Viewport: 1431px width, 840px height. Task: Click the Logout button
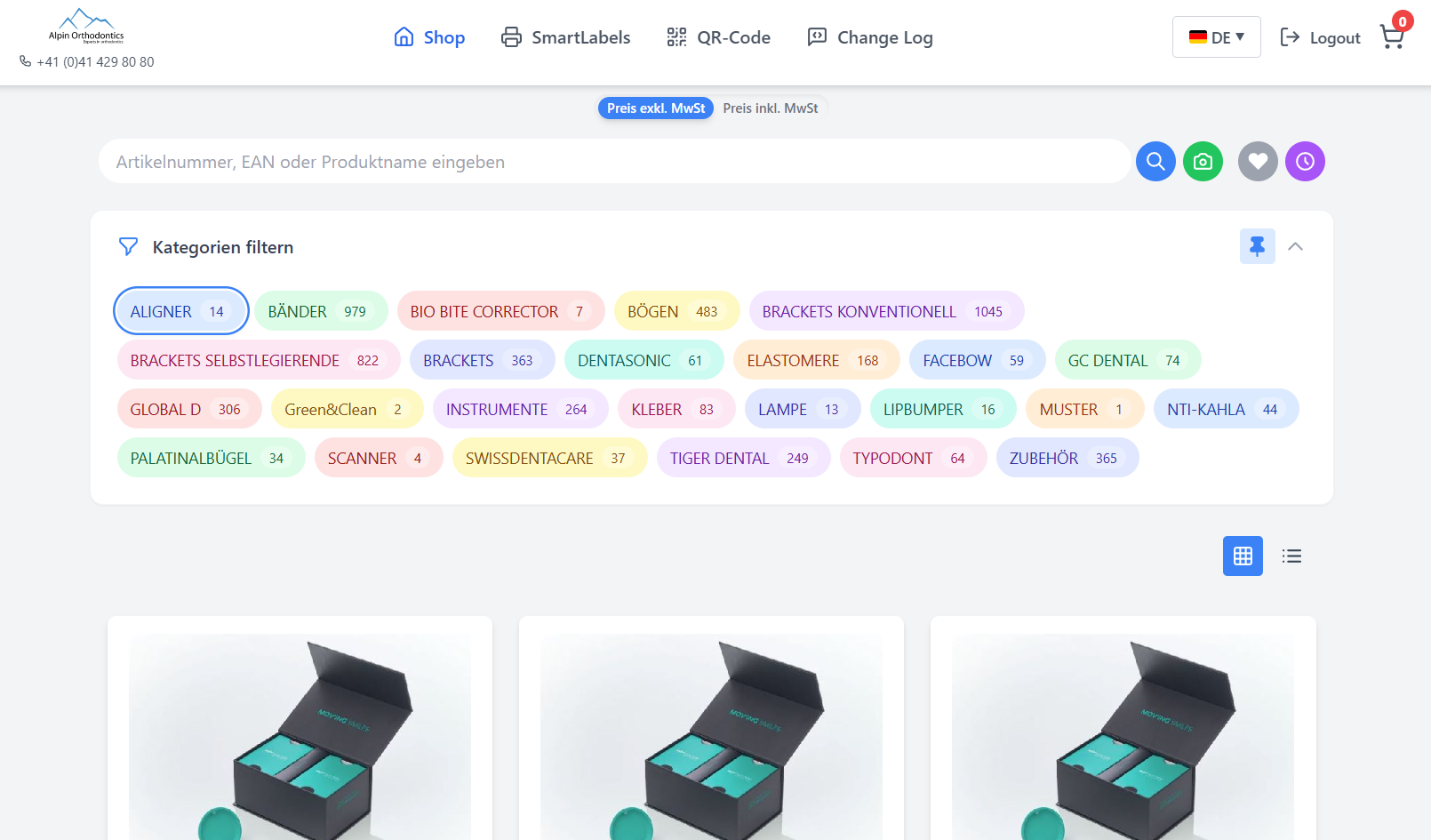coord(1320,37)
